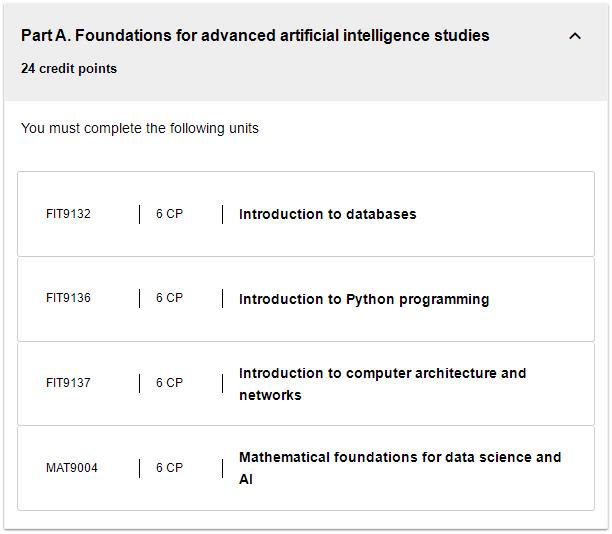Click the 6 CP label for FIT9136
This screenshot has height=534, width=612.
[169, 298]
